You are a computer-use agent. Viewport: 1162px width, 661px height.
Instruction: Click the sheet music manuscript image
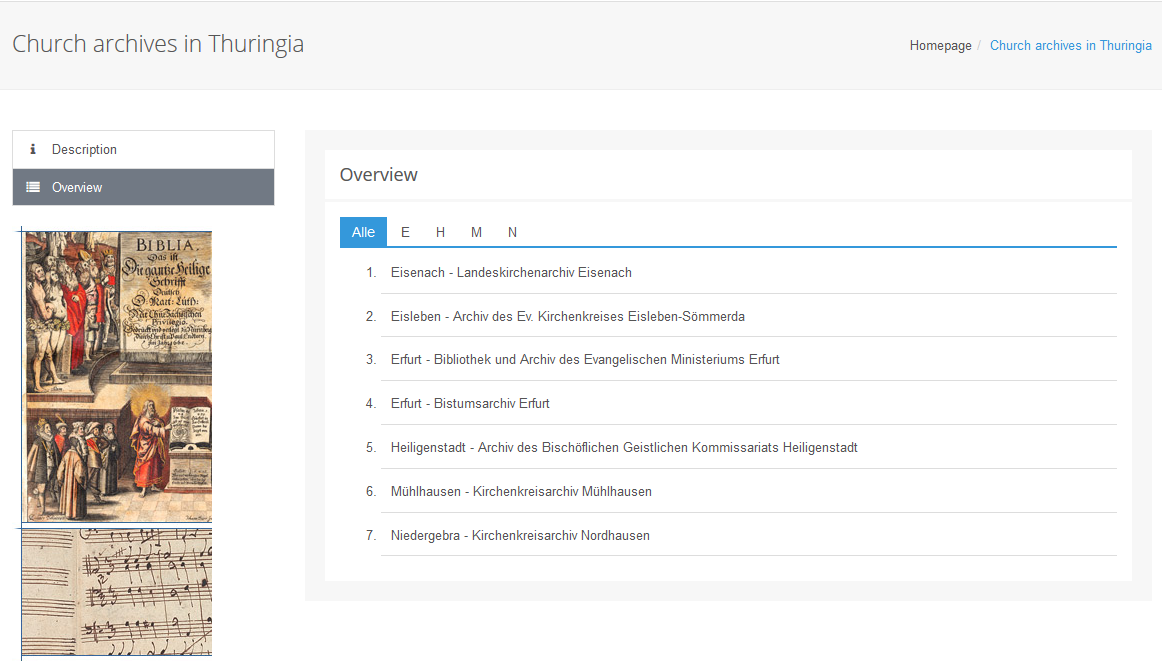pyautogui.click(x=118, y=591)
